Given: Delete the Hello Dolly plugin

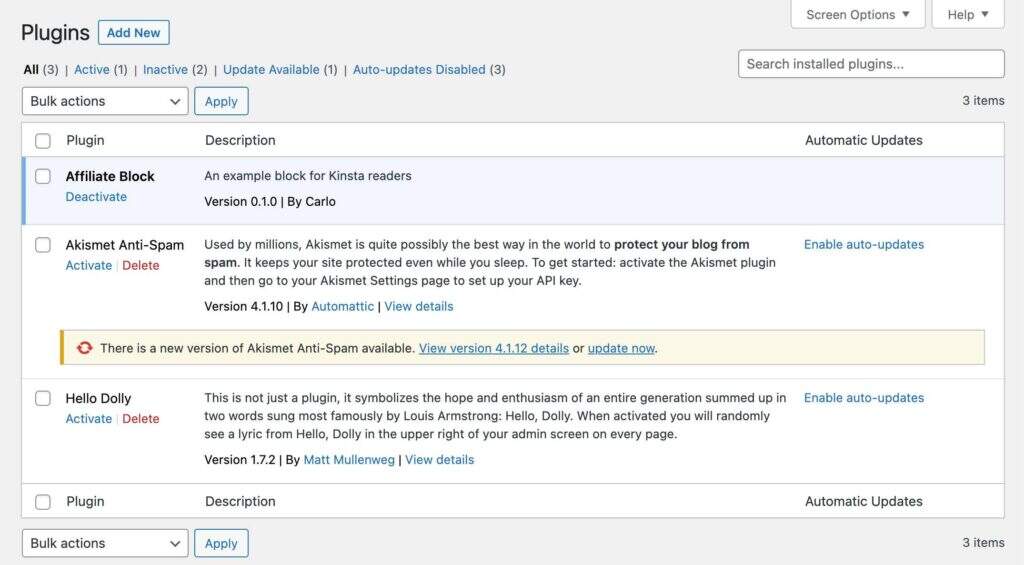Looking at the screenshot, I should [x=141, y=419].
